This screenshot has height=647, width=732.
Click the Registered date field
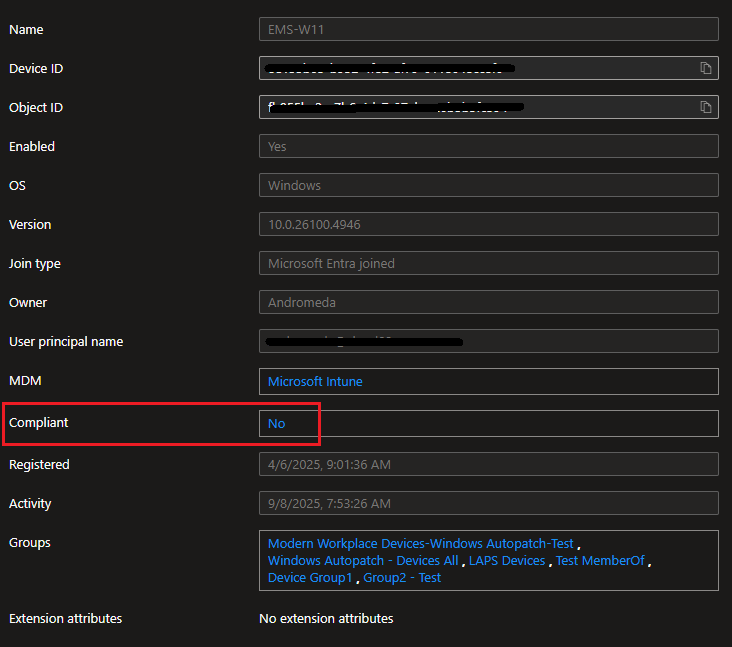(x=488, y=464)
